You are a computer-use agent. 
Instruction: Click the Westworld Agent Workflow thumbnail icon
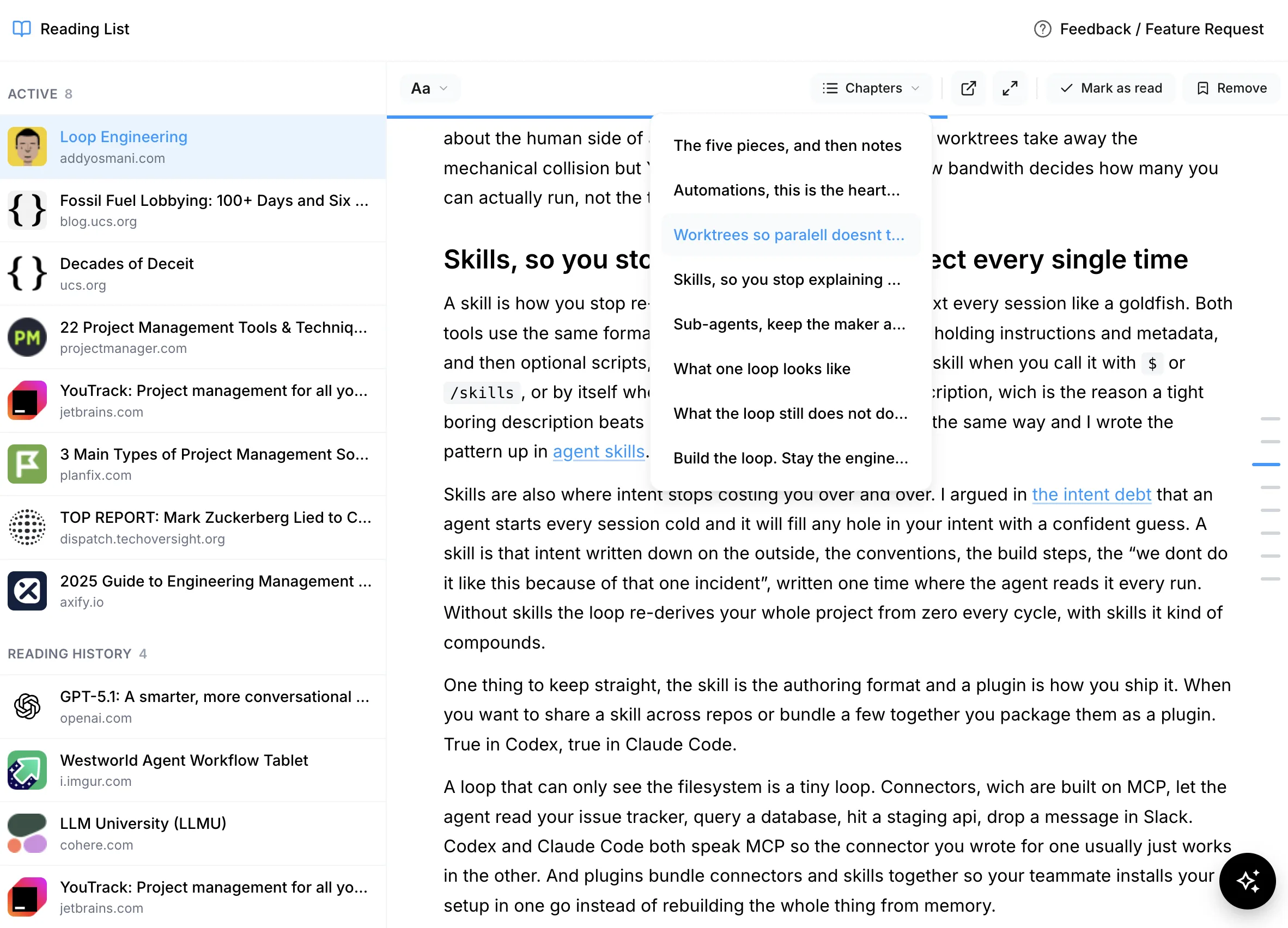click(27, 770)
